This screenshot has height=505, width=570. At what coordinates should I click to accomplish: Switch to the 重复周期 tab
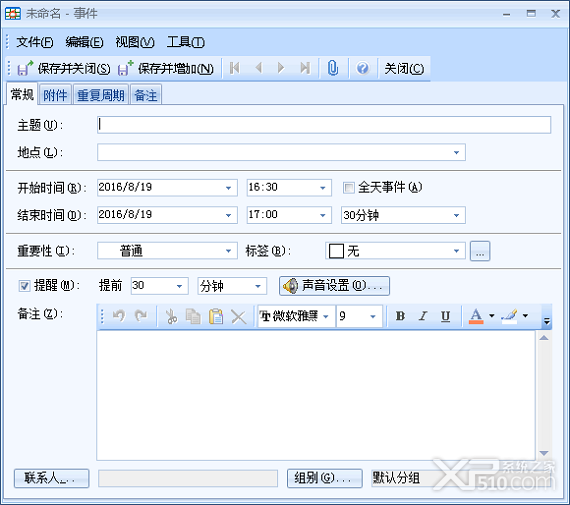coord(101,95)
